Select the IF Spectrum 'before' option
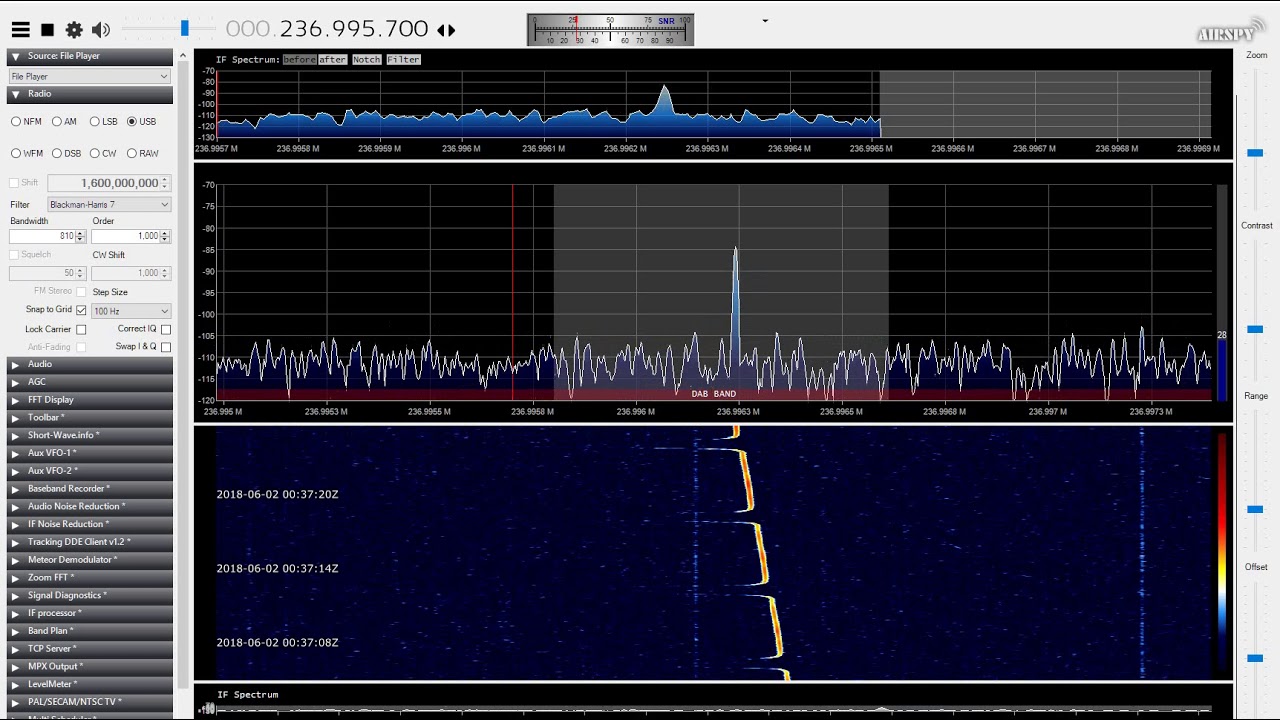Viewport: 1280px width, 720px height. tap(299, 60)
